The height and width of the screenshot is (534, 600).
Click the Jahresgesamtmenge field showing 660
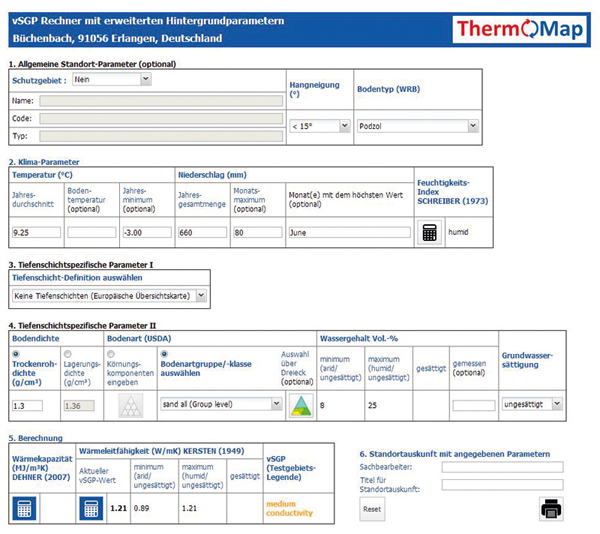pyautogui.click(x=202, y=232)
